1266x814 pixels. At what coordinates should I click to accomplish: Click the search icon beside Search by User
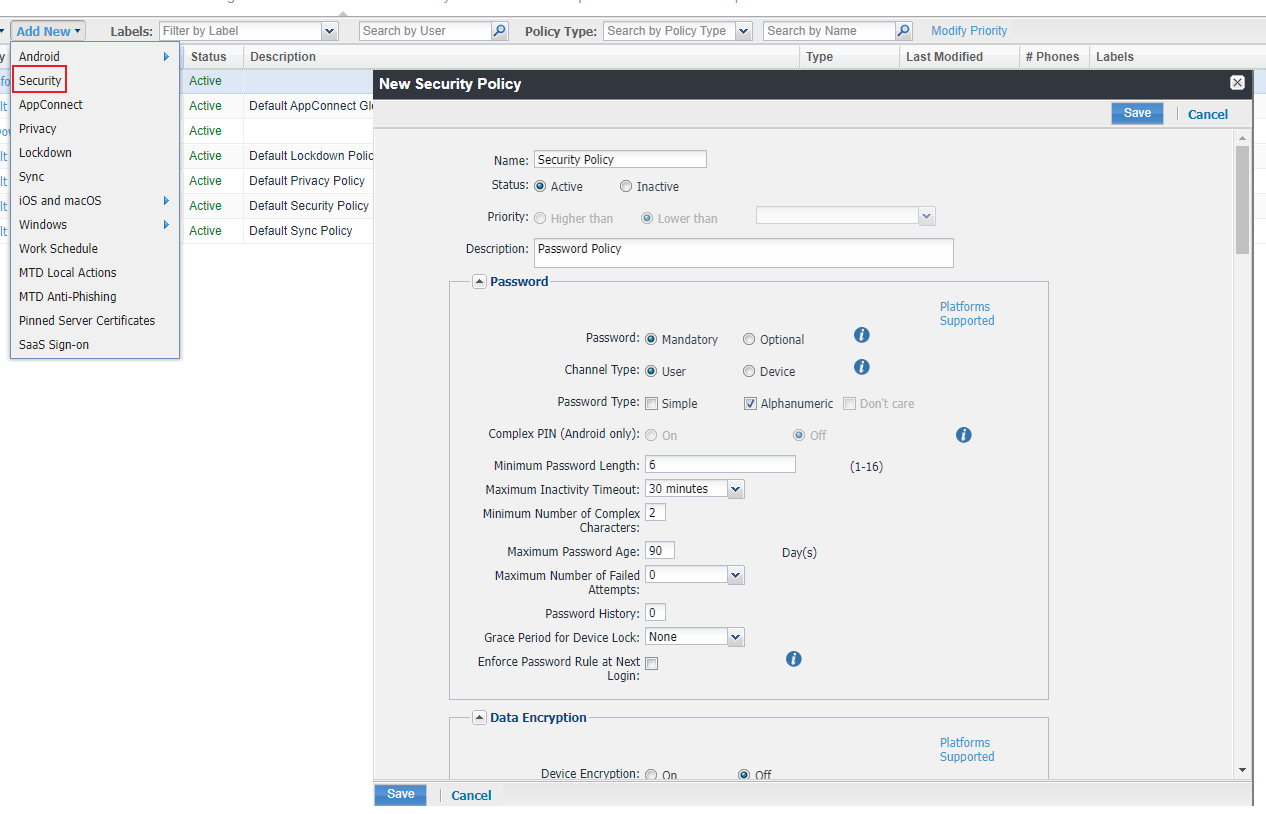(500, 31)
